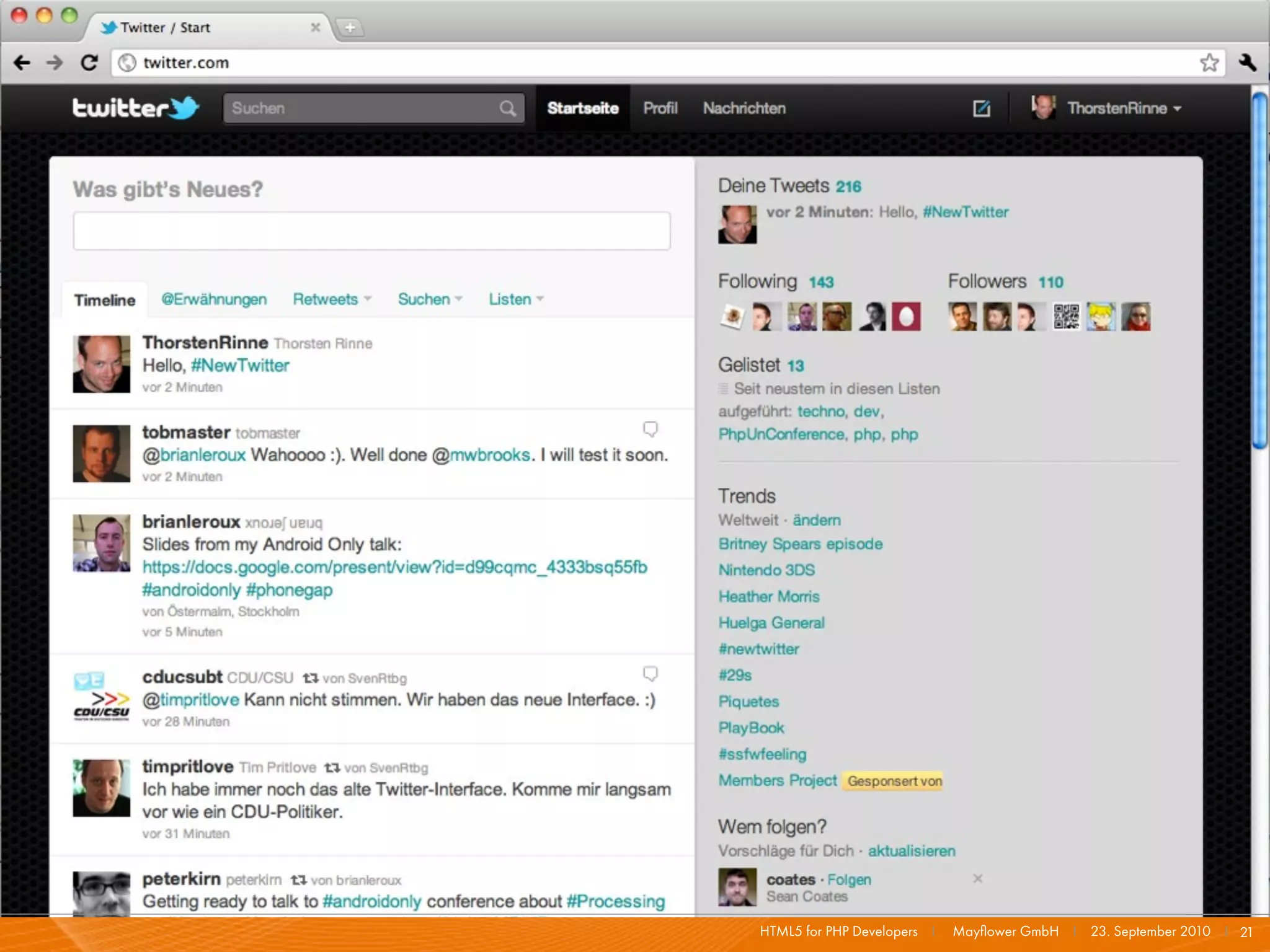This screenshot has width=1270, height=952.
Task: Click the globe icon in the address bar
Action: click(x=127, y=63)
